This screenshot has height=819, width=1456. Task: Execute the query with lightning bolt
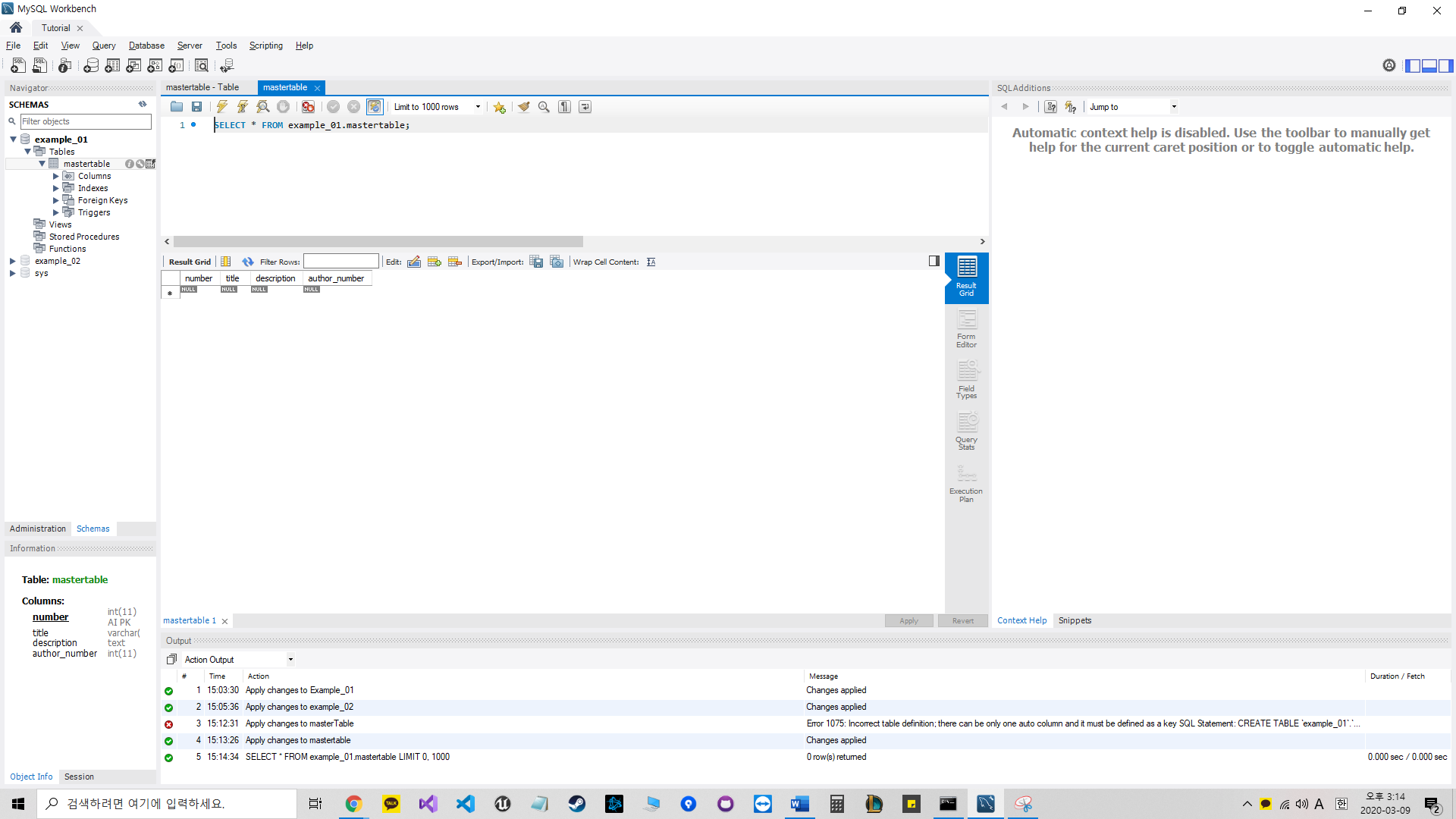tap(222, 107)
